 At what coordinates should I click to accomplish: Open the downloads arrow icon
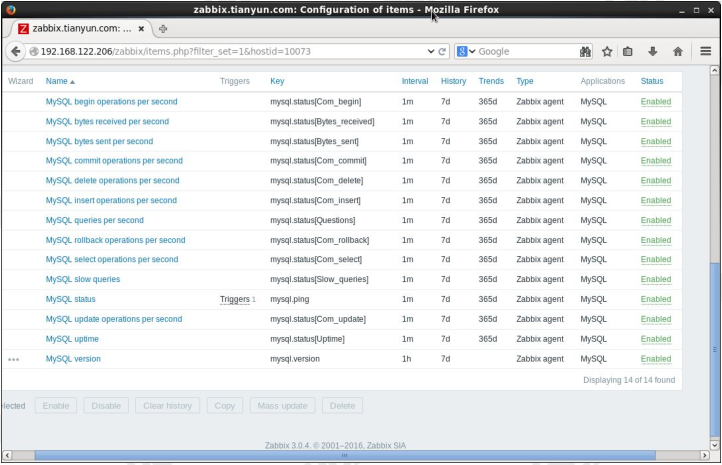(652, 52)
